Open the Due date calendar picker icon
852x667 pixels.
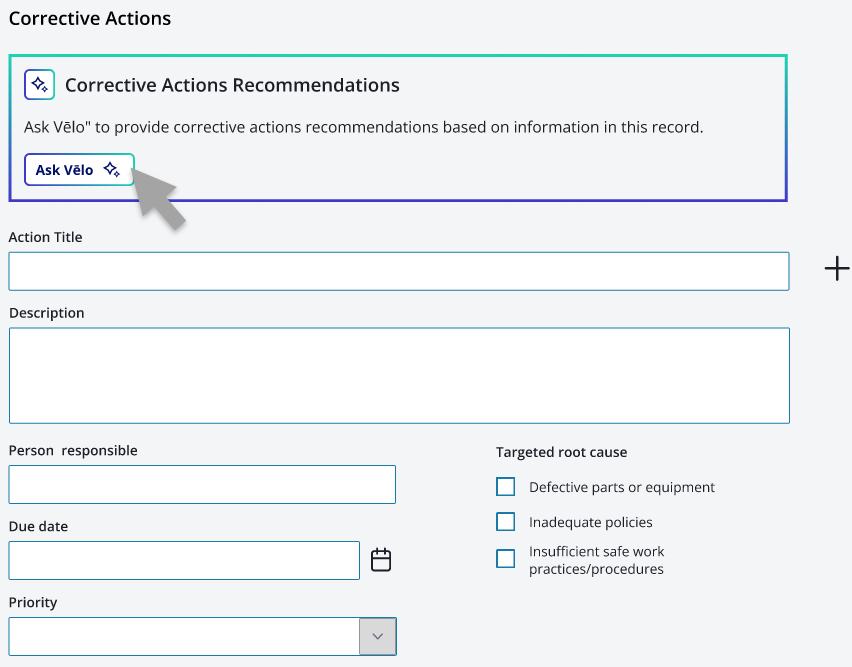(x=381, y=560)
